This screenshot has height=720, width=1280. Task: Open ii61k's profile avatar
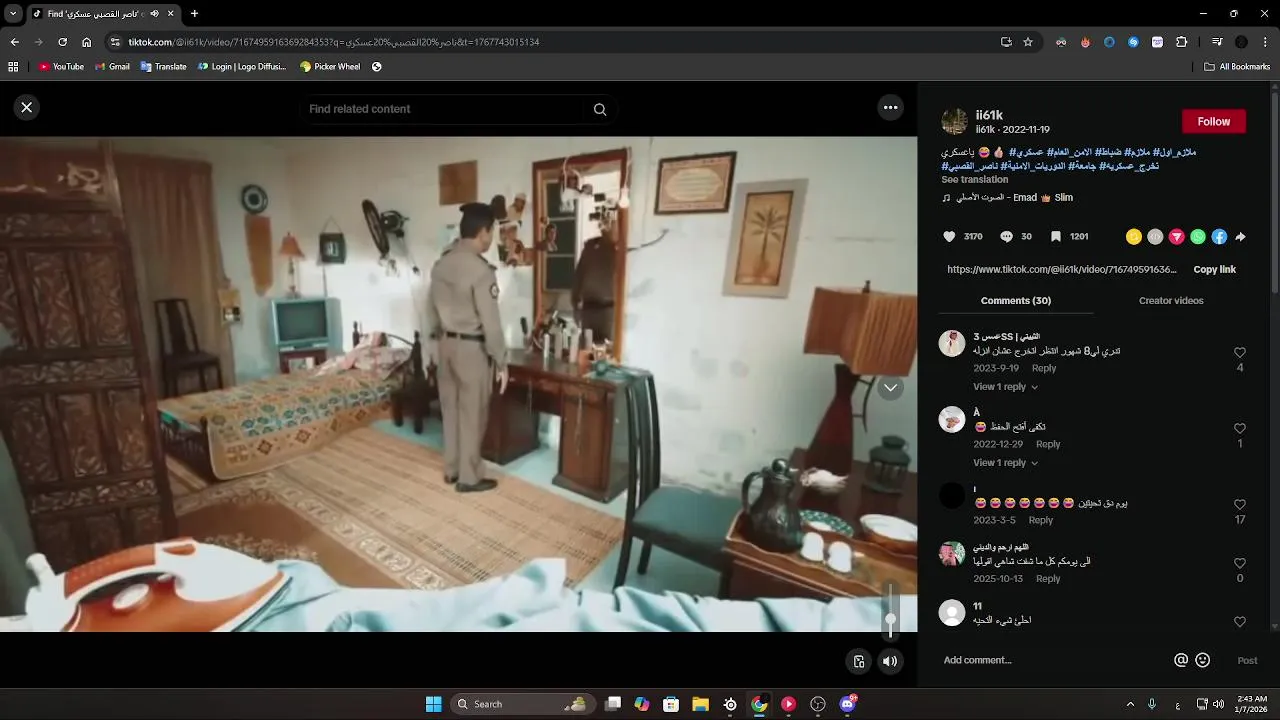pyautogui.click(x=954, y=121)
